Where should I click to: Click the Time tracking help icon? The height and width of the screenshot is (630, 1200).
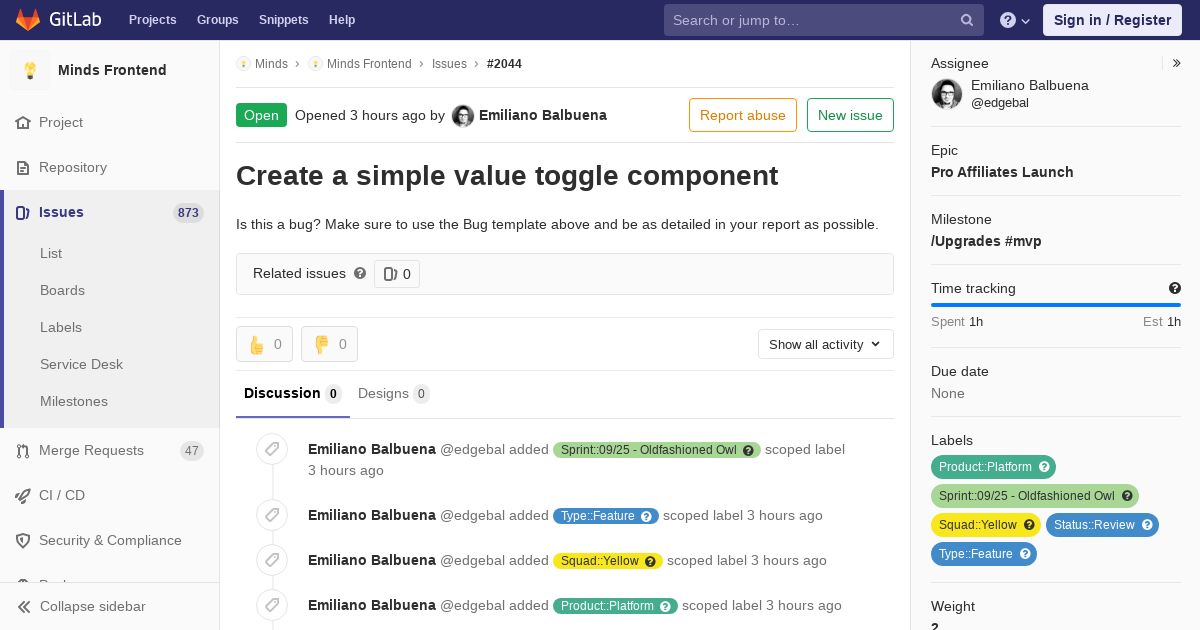(x=1175, y=288)
